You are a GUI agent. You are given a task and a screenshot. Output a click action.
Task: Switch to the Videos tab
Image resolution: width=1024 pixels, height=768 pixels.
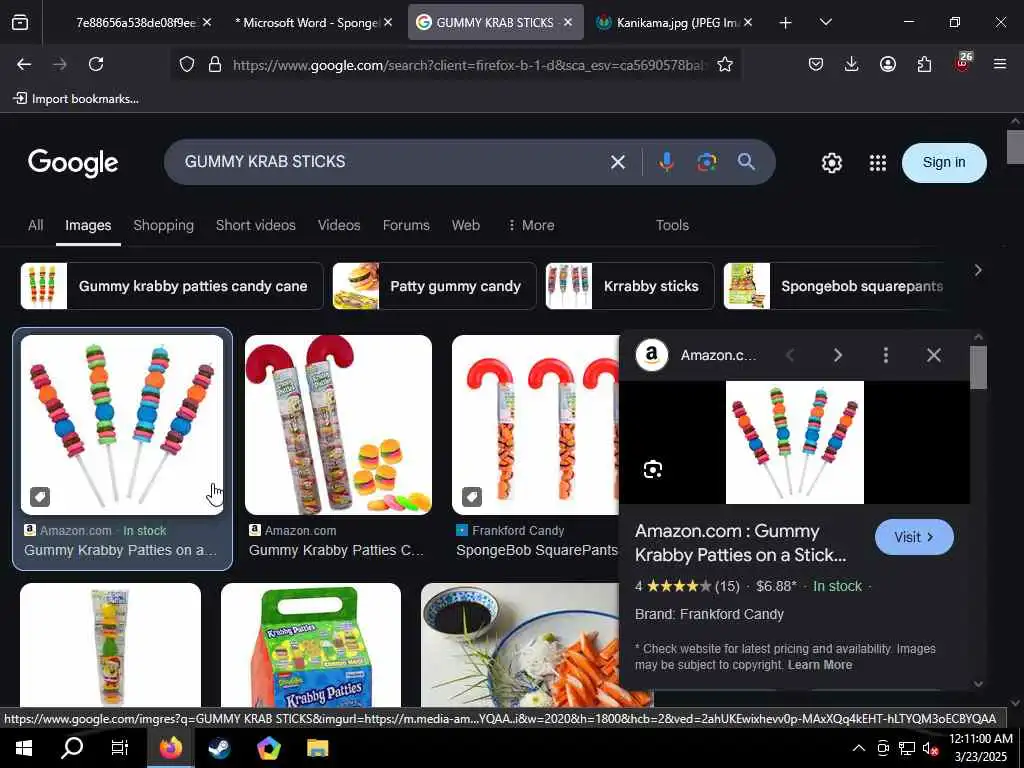339,225
